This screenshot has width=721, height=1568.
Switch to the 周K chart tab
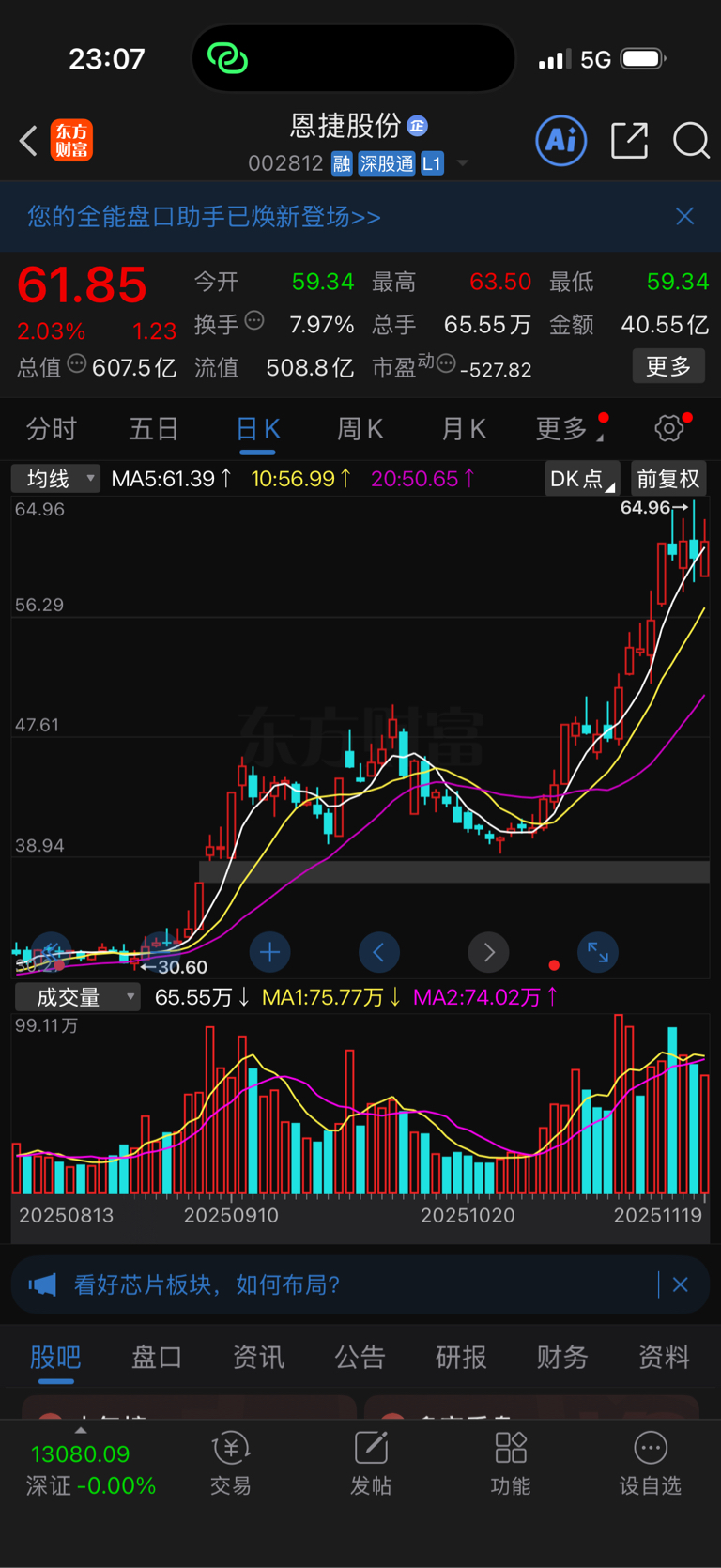coord(360,429)
